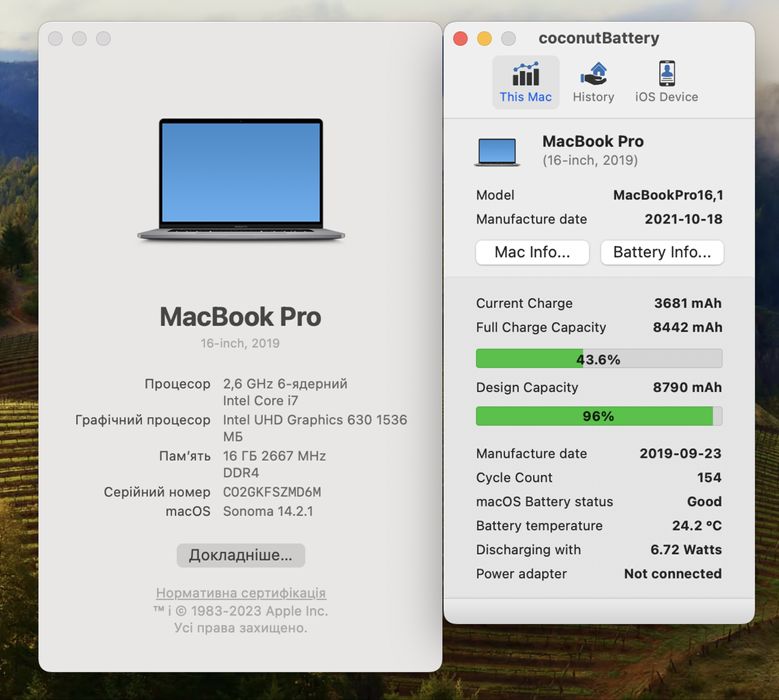Select the This Mac toolbar tab
The height and width of the screenshot is (700, 779).
(526, 82)
